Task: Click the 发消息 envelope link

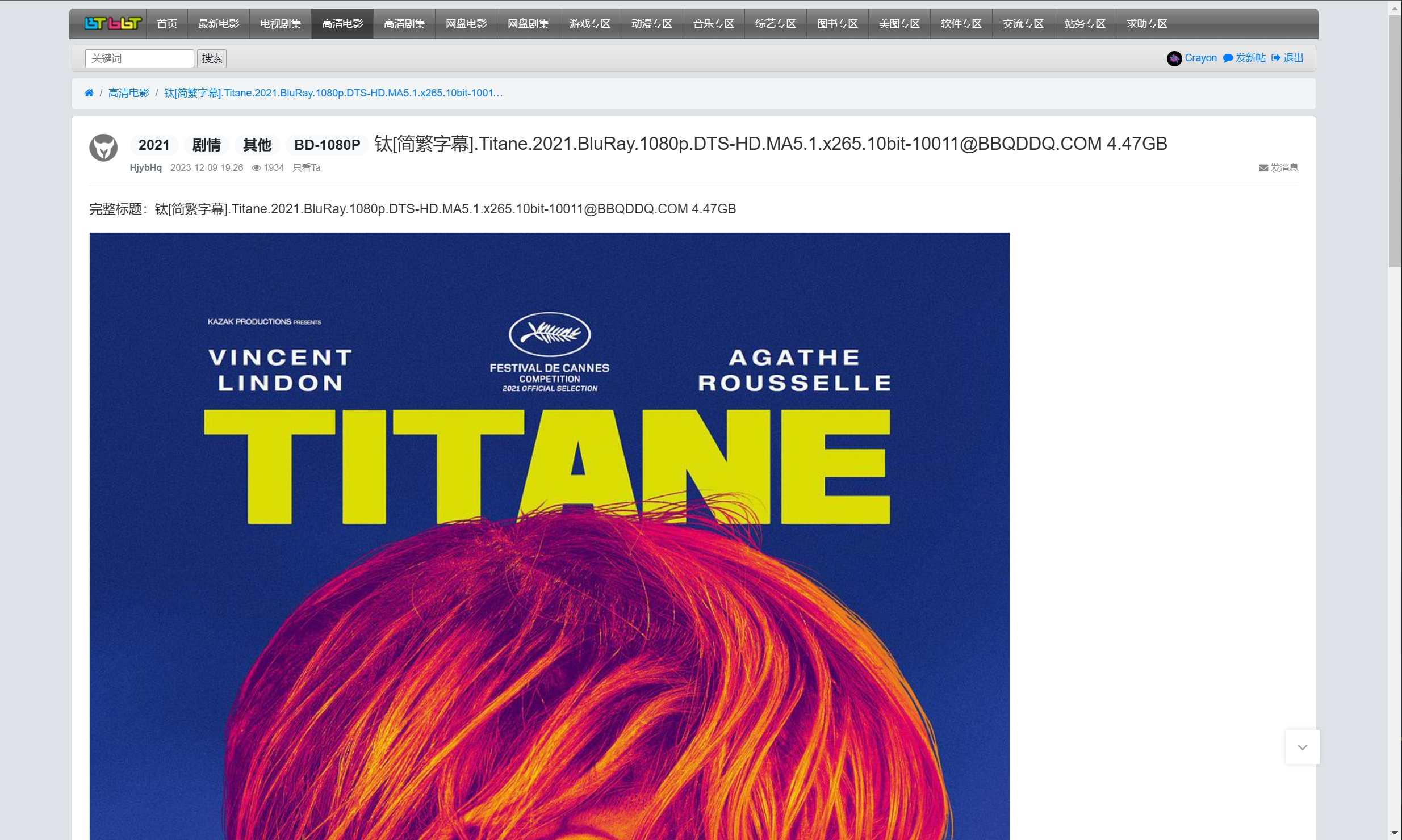Action: pos(1278,168)
